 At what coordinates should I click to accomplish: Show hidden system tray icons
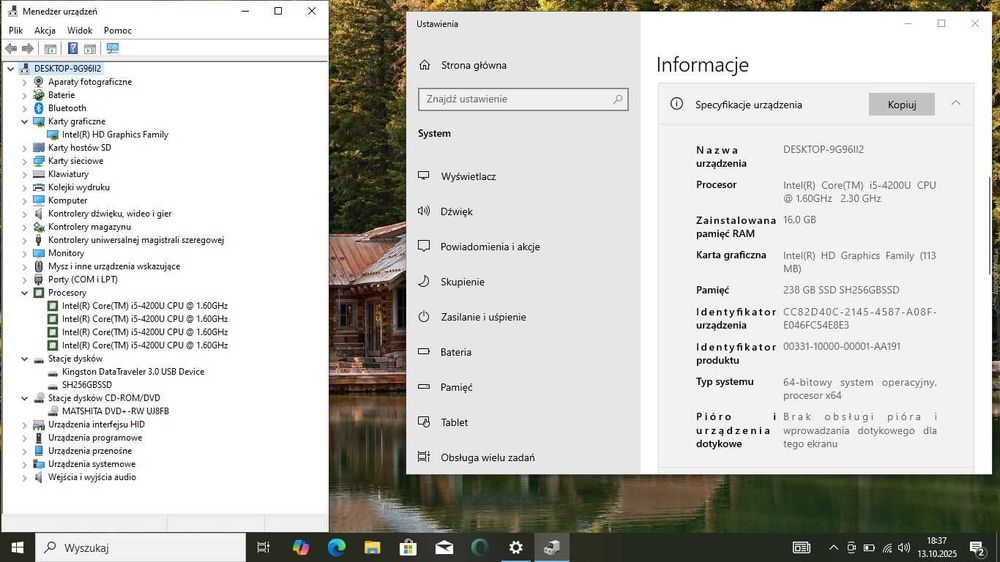pos(833,548)
